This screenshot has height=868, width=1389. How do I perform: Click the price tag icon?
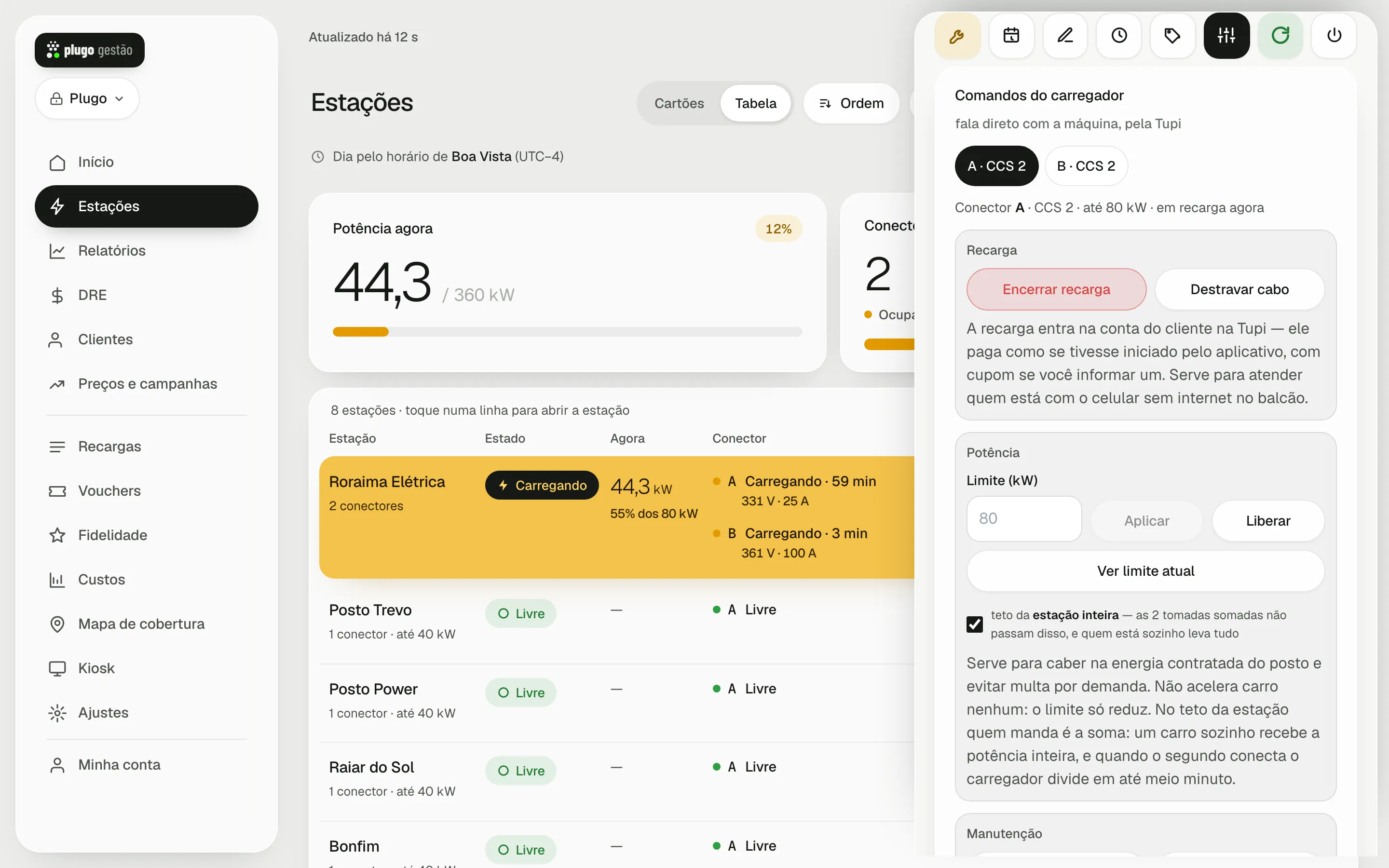1172,36
